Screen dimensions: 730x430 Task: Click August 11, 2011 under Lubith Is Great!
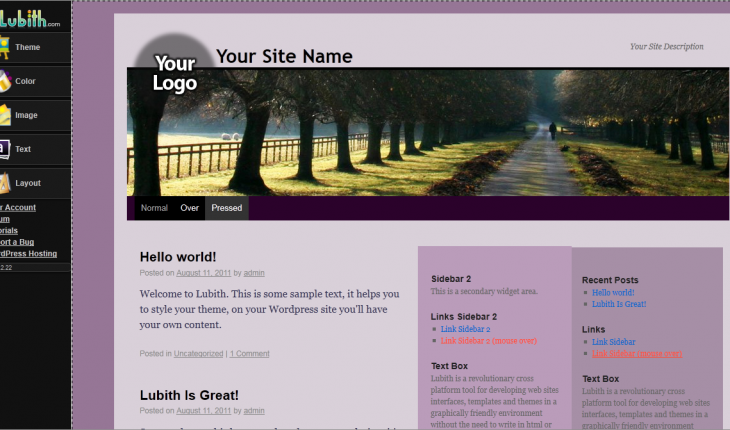click(203, 411)
